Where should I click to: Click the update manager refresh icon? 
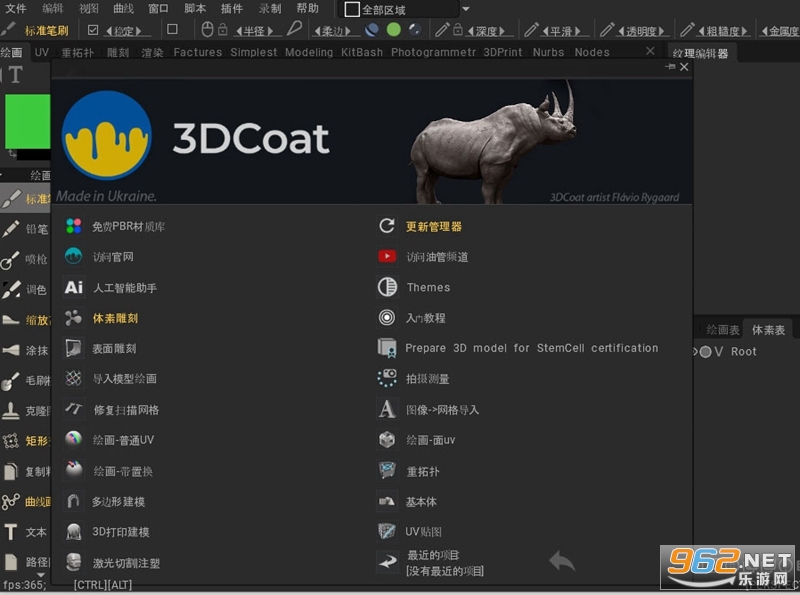387,226
